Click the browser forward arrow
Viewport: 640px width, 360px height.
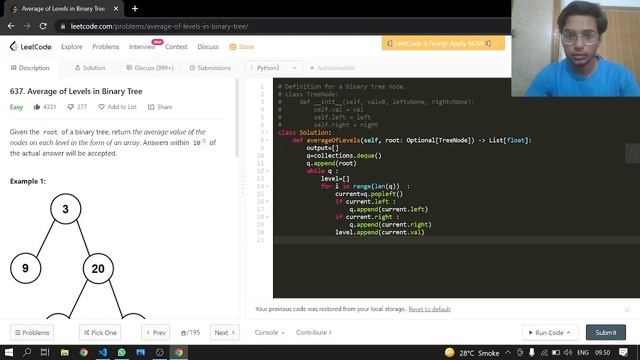pos(27,26)
